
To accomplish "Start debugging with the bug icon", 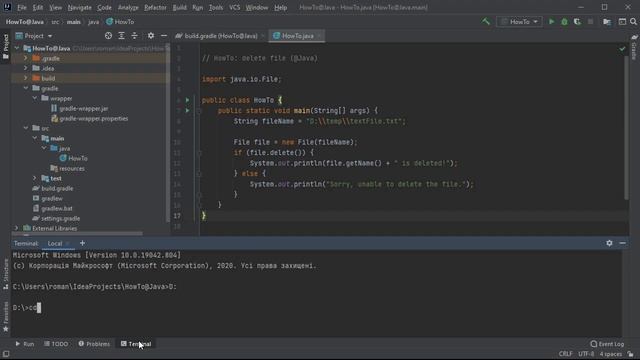I will pos(564,22).
